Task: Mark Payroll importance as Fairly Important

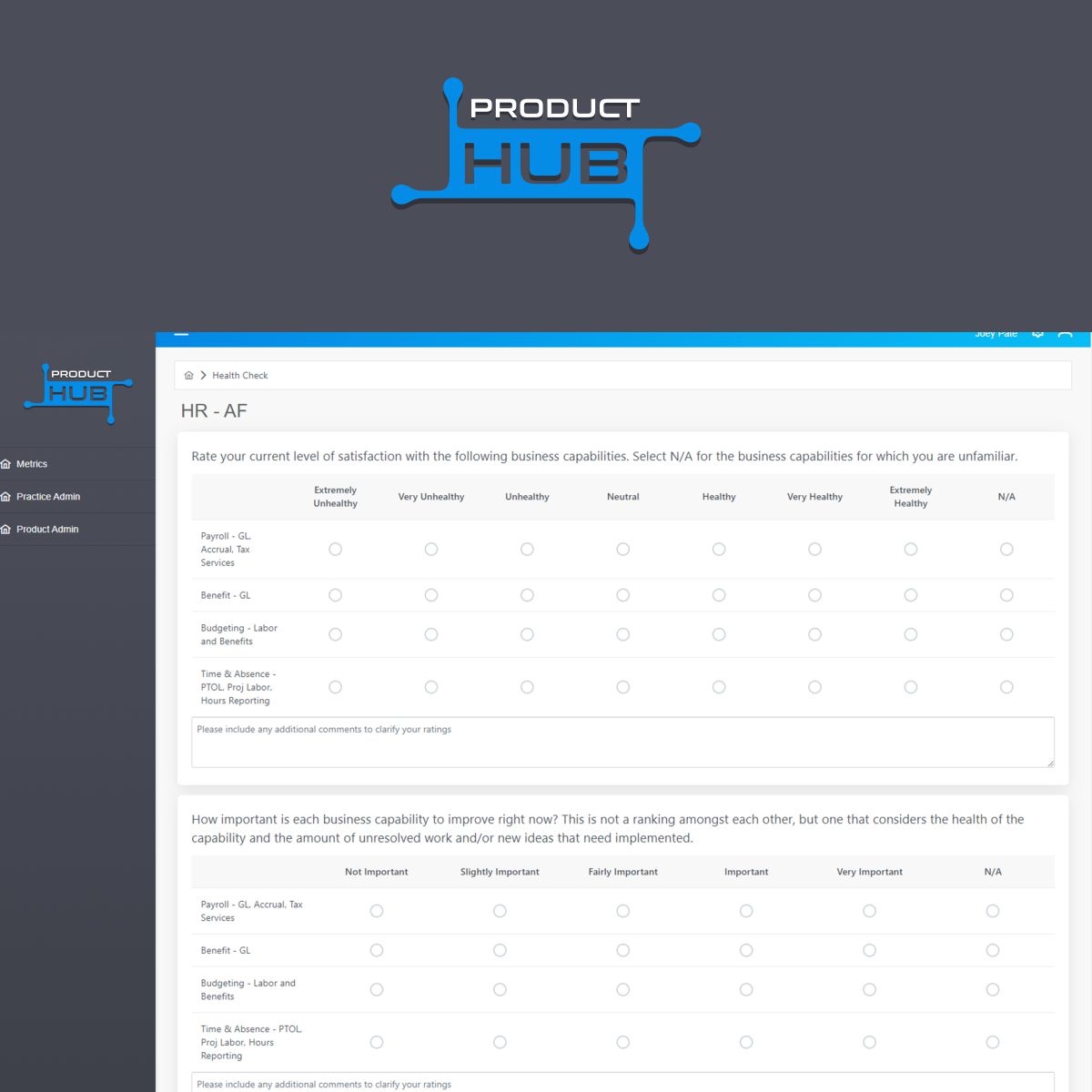Action: tap(623, 911)
